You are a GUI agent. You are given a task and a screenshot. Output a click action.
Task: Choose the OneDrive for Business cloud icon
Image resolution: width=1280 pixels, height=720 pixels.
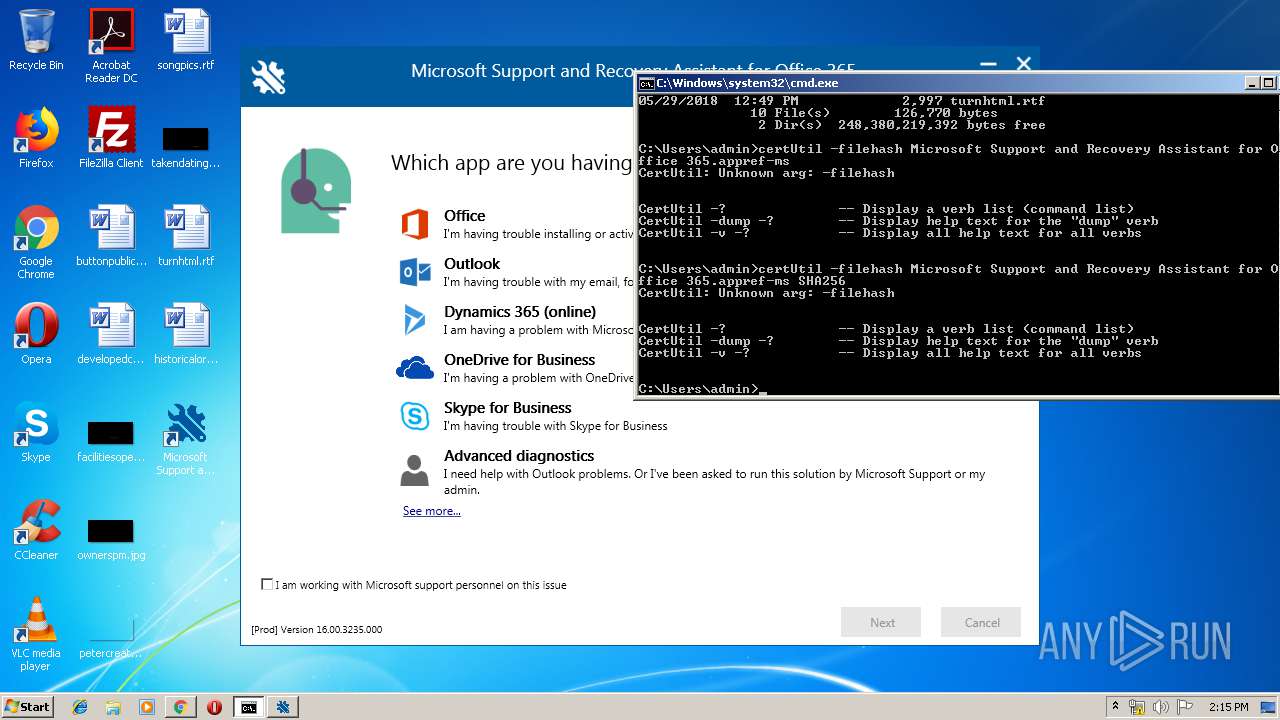click(x=414, y=368)
